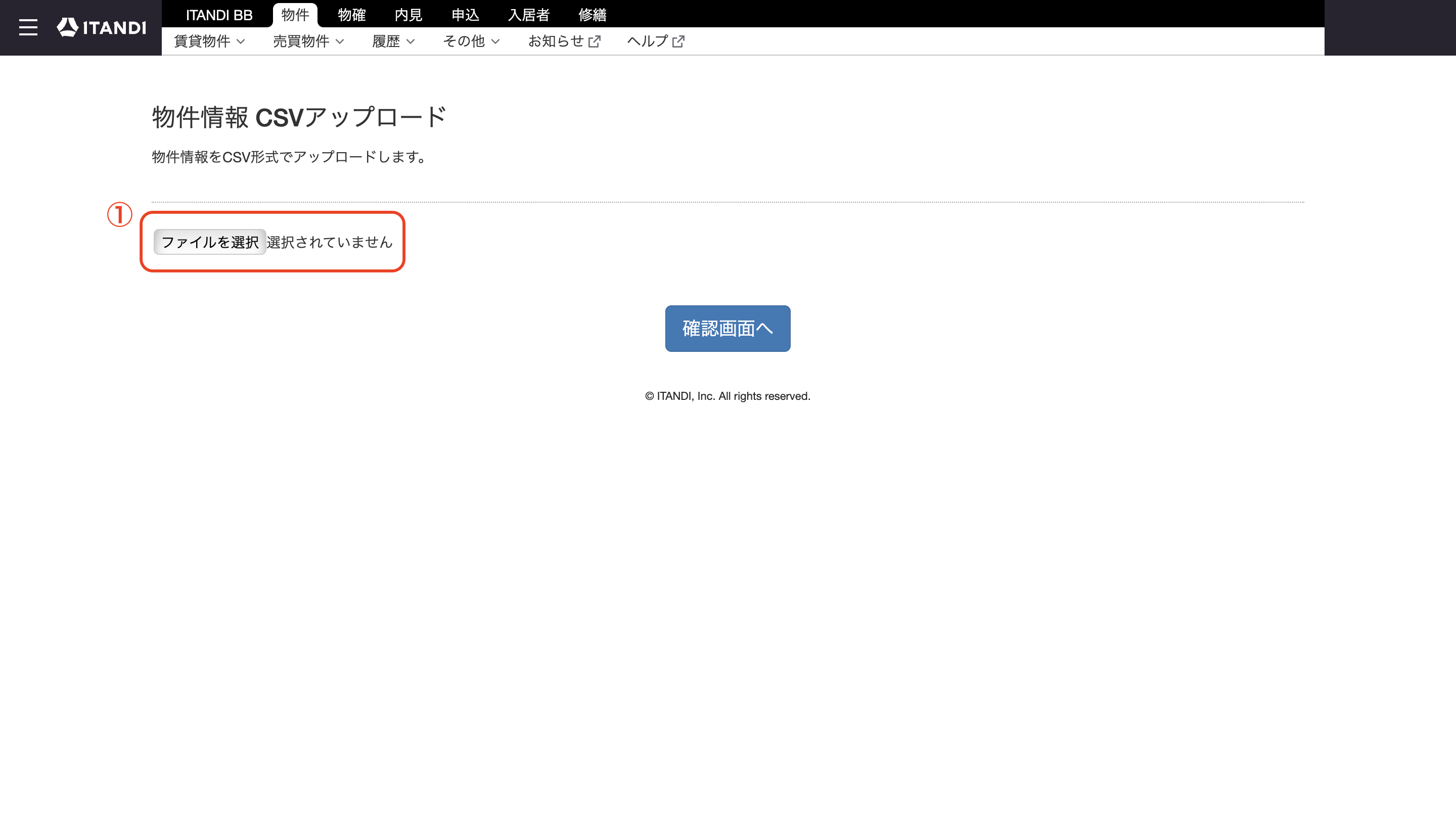Click the 物件情報をCSV形式でアップロードします description
Screen dimensions: 1456x820
pyautogui.click(x=289, y=157)
